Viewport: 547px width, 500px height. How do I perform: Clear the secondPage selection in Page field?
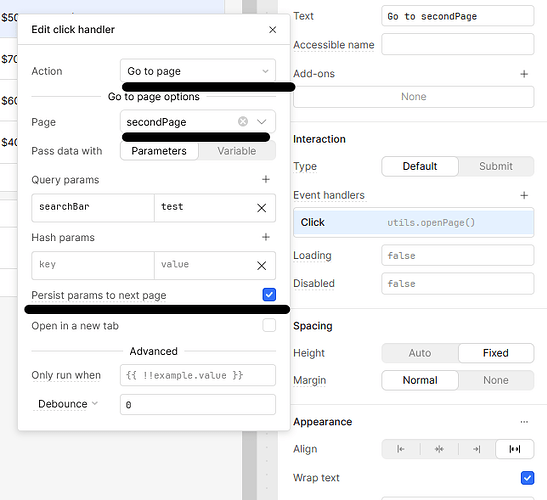click(243, 121)
